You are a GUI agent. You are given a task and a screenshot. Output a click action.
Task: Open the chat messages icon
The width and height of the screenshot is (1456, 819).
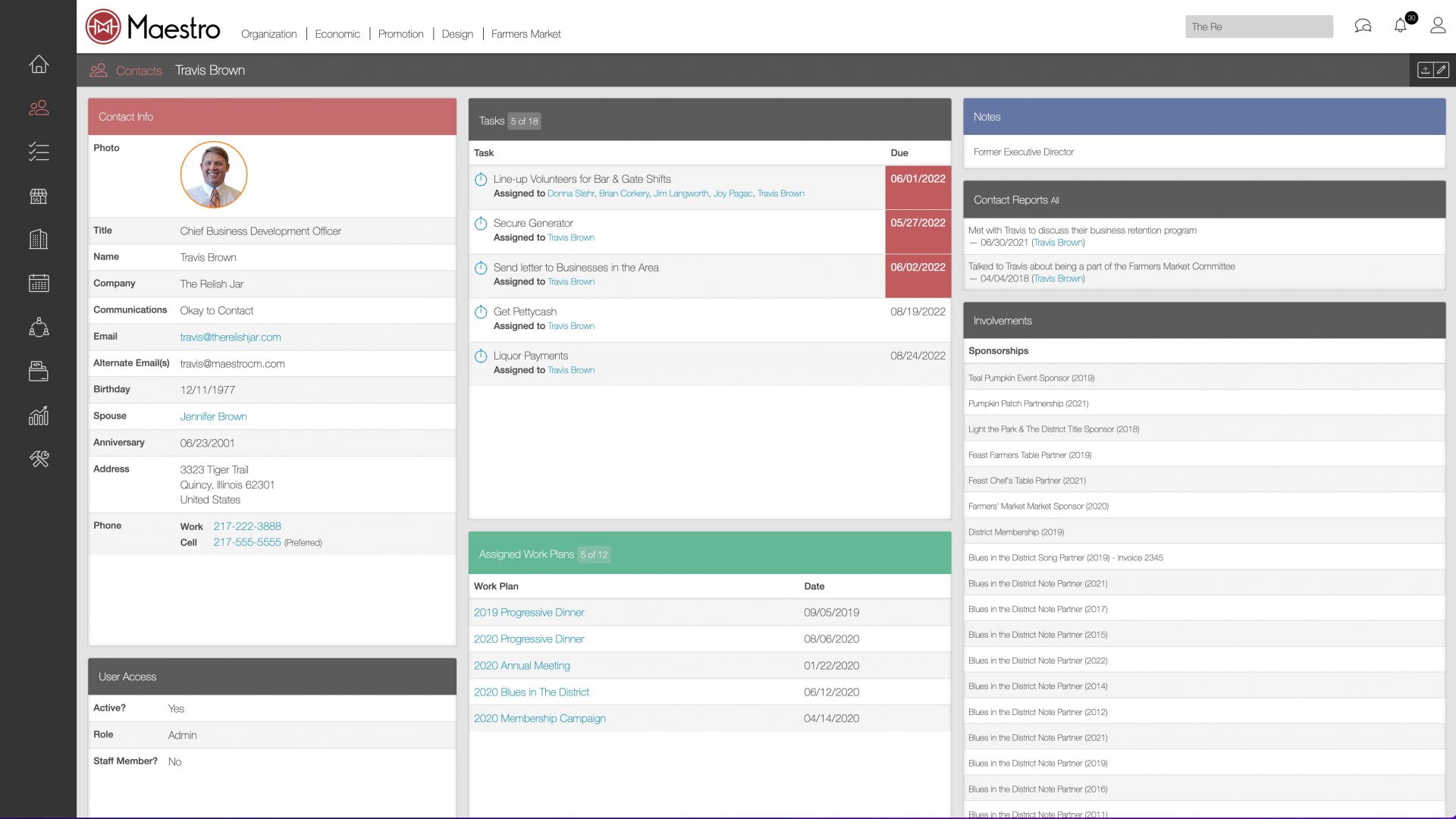point(1363,27)
